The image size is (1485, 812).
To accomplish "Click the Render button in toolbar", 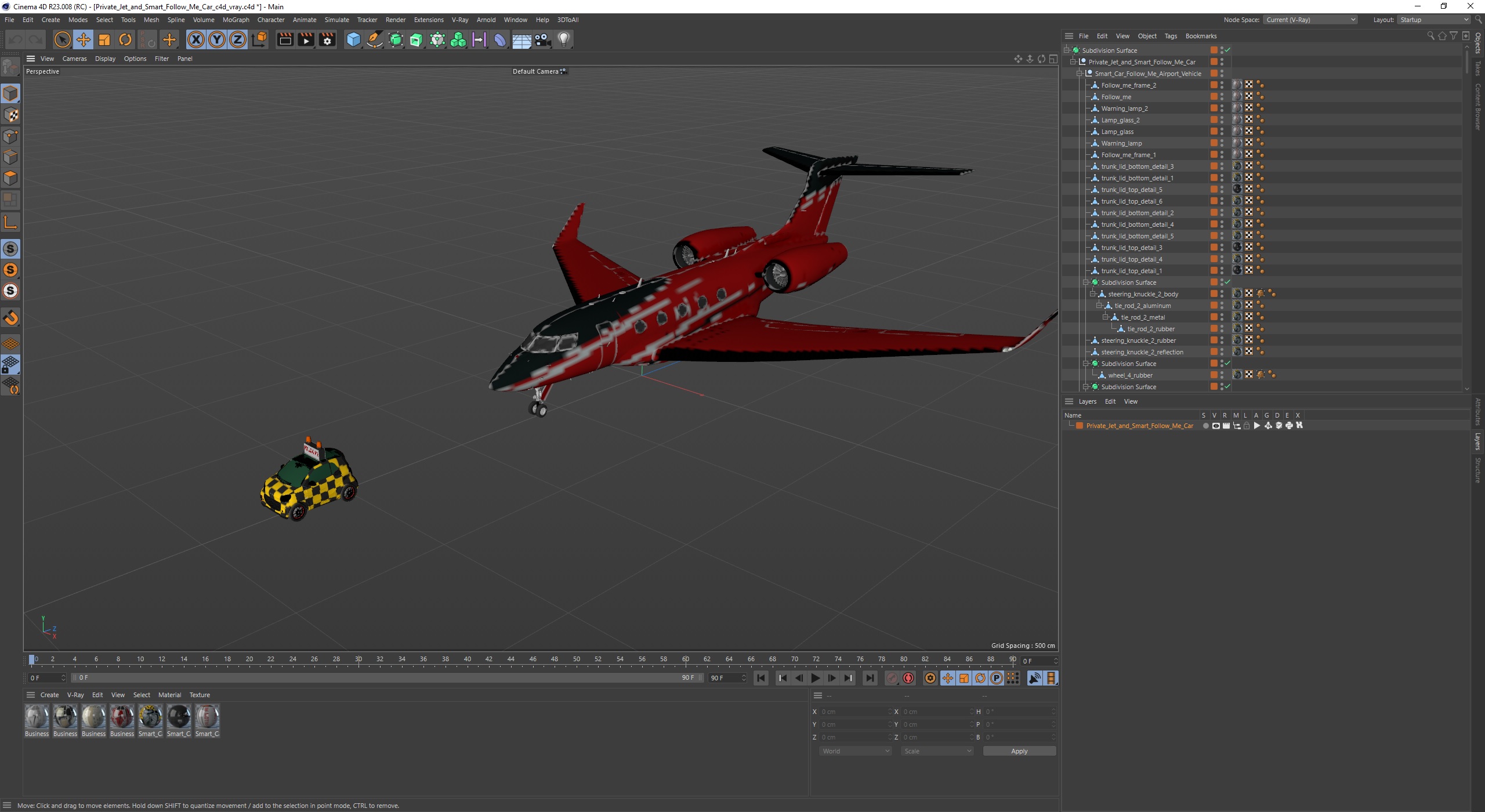I will click(283, 39).
